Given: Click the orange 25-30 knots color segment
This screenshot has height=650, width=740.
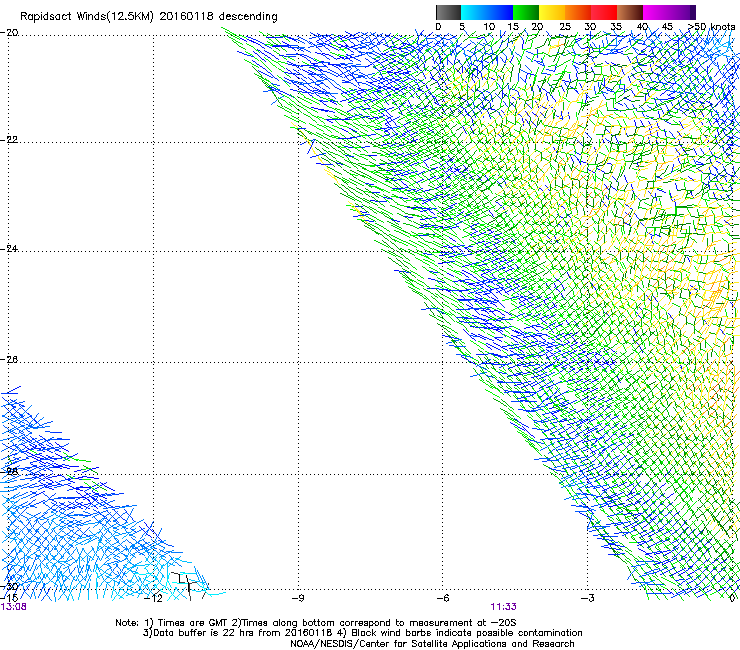Looking at the screenshot, I should click(578, 12).
